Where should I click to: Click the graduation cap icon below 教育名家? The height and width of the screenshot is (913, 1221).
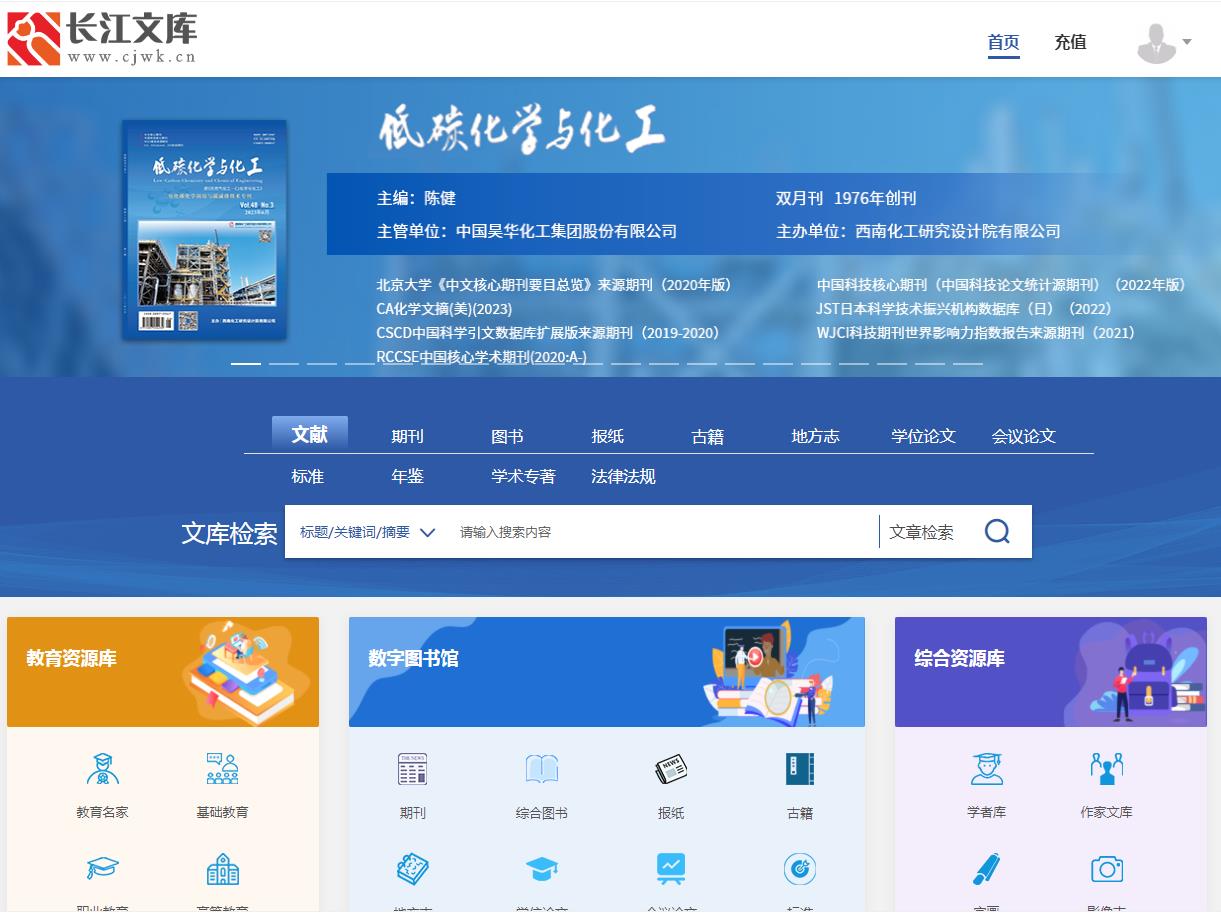click(102, 868)
